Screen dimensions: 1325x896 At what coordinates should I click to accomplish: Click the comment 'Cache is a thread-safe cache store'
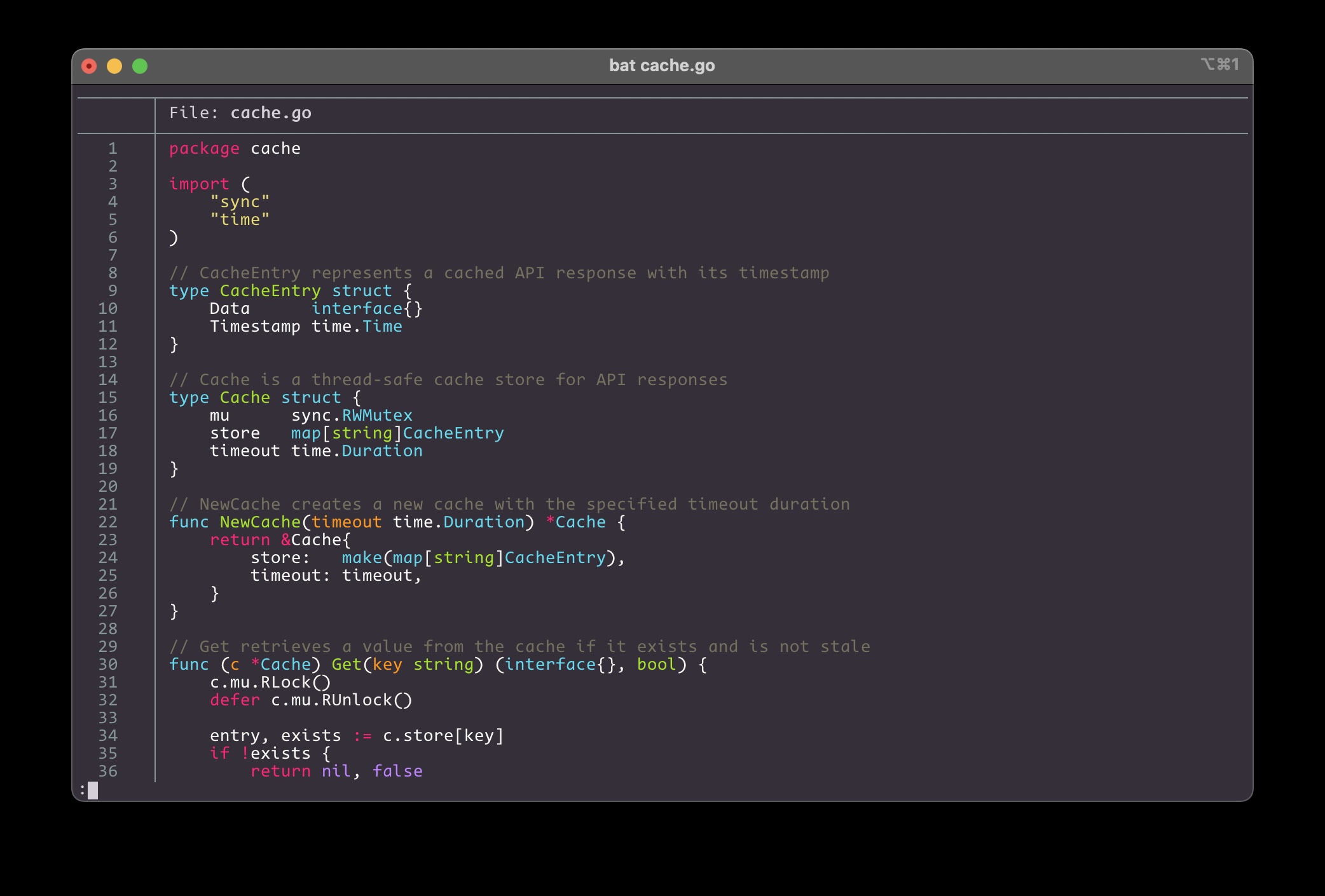point(372,380)
